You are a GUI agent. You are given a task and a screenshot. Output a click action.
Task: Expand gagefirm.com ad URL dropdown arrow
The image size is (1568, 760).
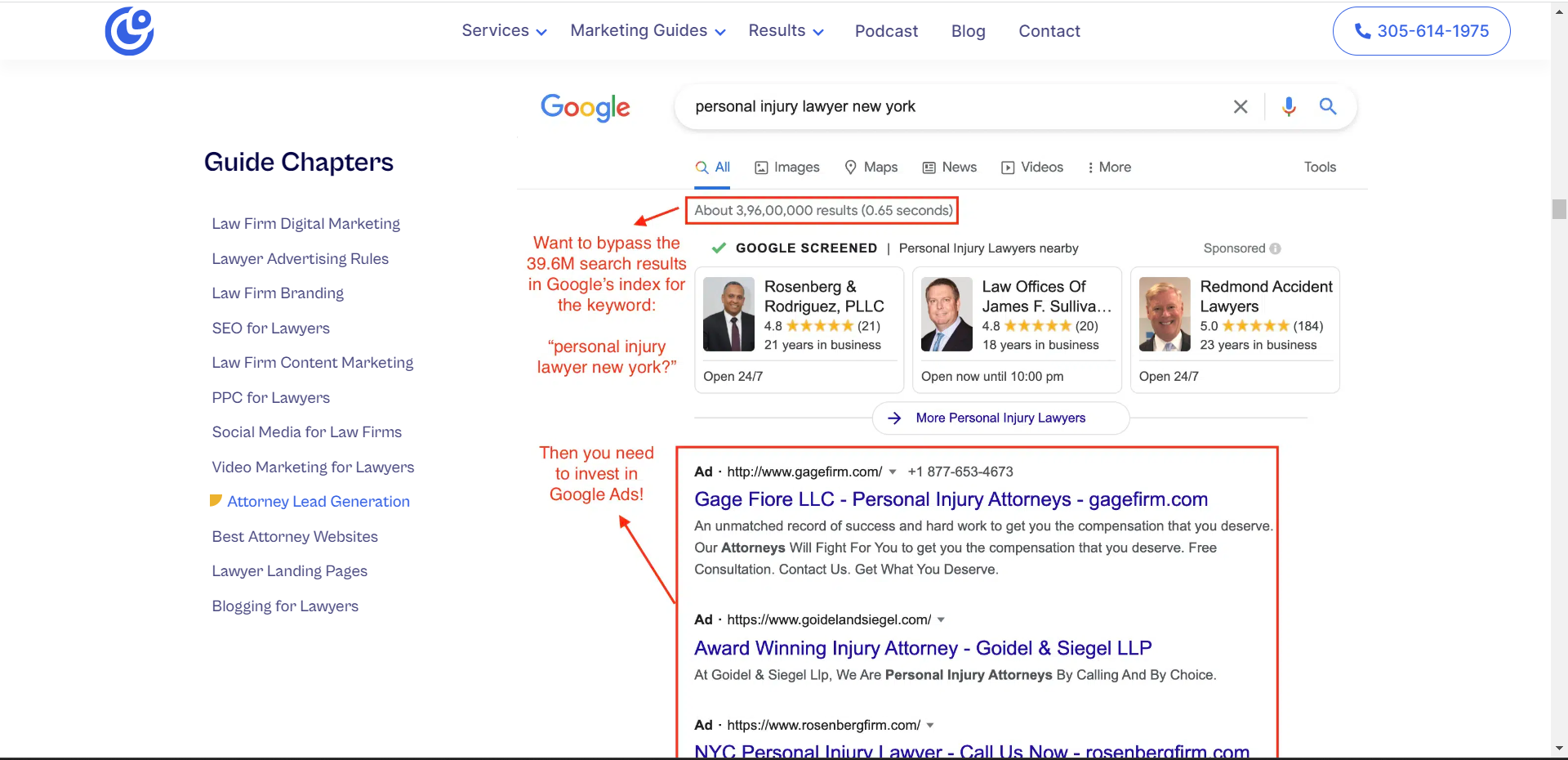pos(893,472)
